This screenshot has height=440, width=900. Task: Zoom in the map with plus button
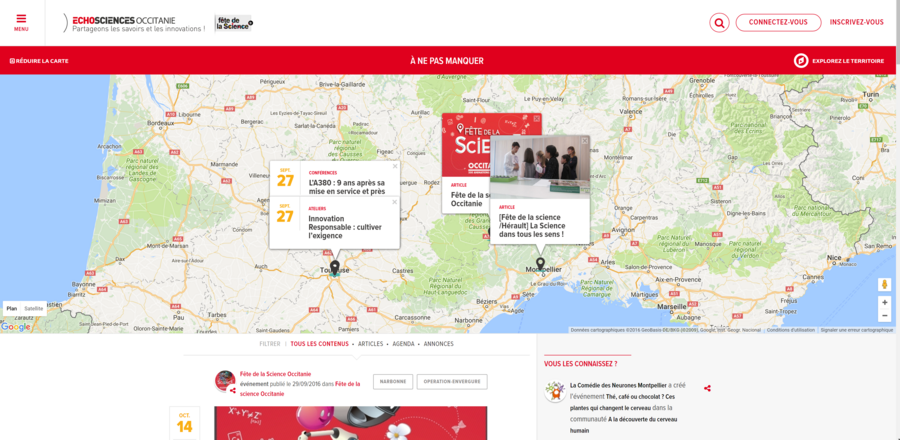[884, 302]
